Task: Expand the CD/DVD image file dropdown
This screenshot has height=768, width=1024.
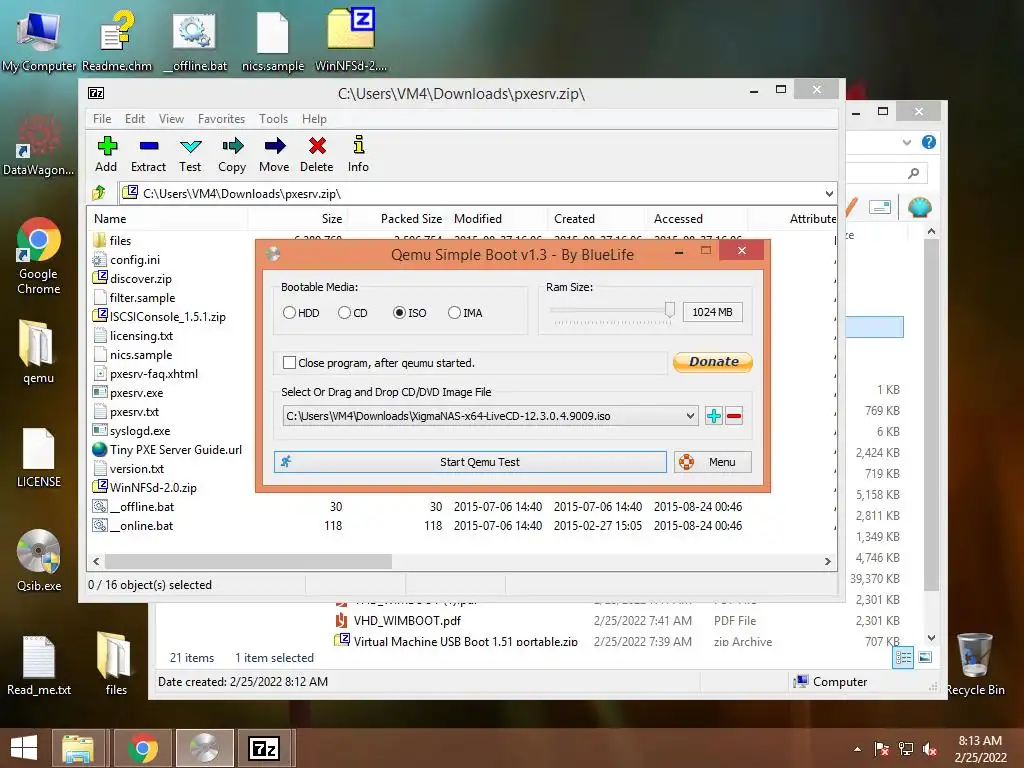Action: pyautogui.click(x=690, y=416)
